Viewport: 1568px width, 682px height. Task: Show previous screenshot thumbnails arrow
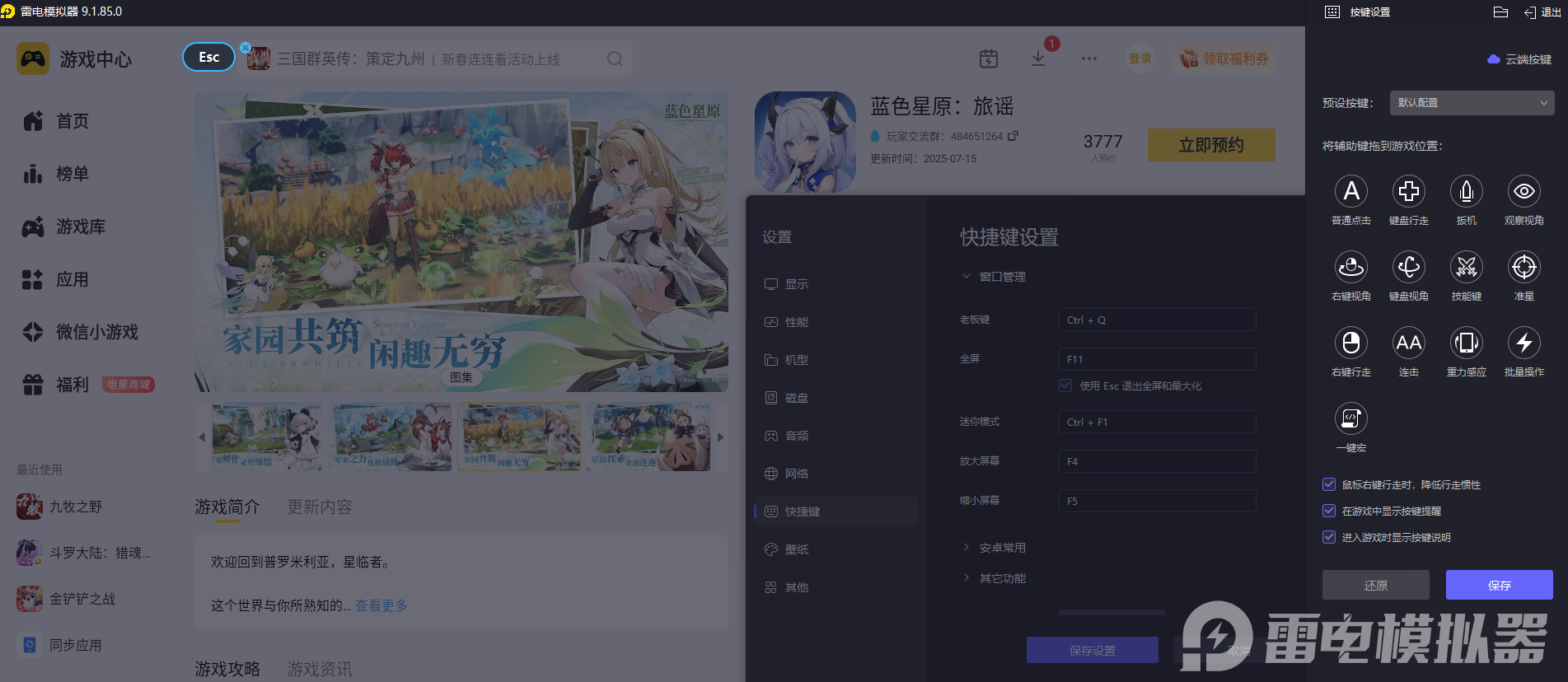(x=202, y=437)
